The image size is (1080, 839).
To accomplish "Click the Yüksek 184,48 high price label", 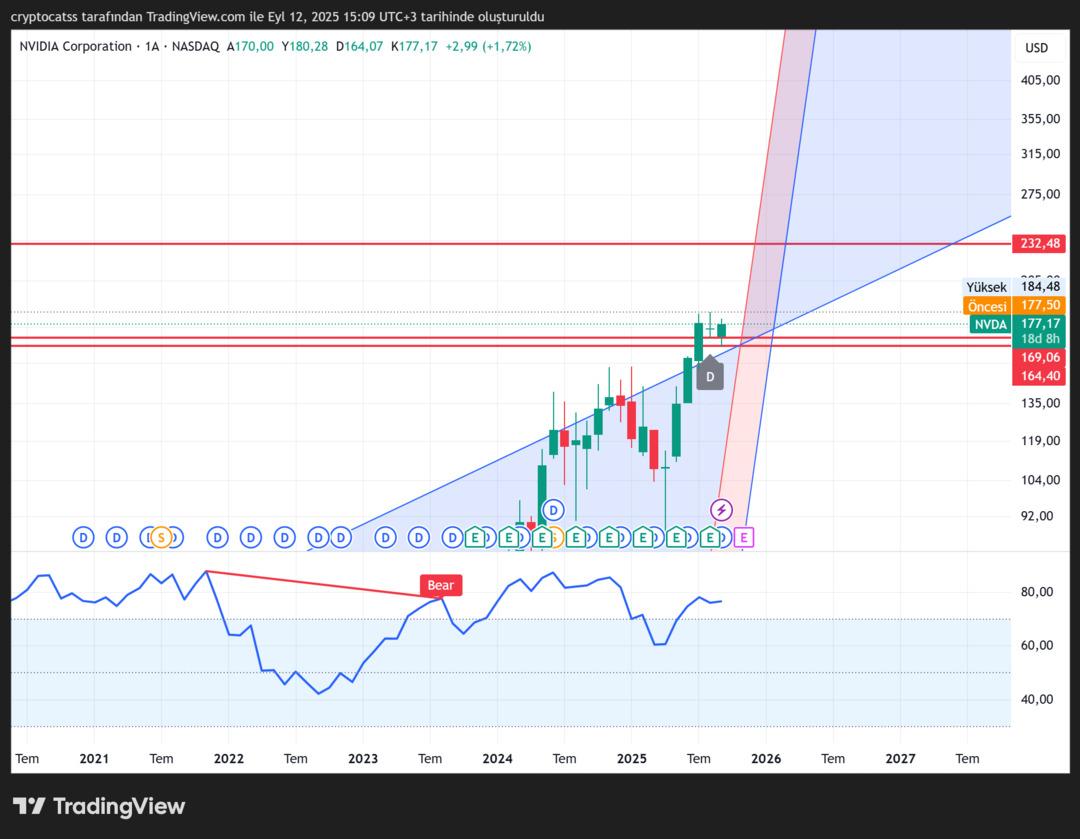I will (x=1013, y=287).
